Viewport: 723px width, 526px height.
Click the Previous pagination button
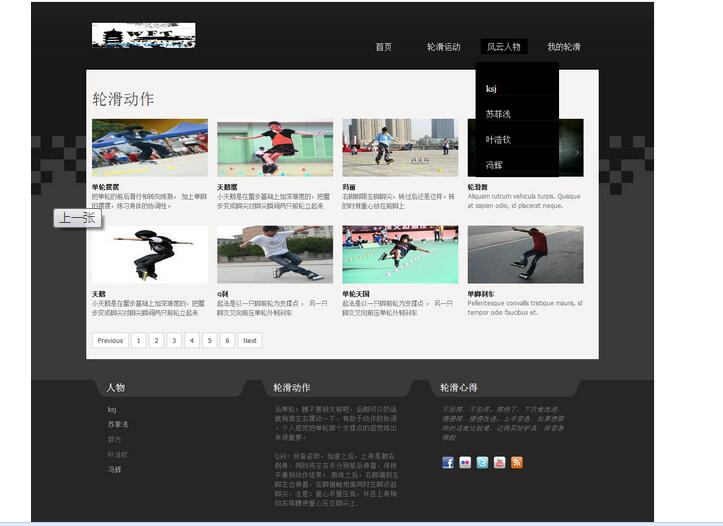[110, 340]
